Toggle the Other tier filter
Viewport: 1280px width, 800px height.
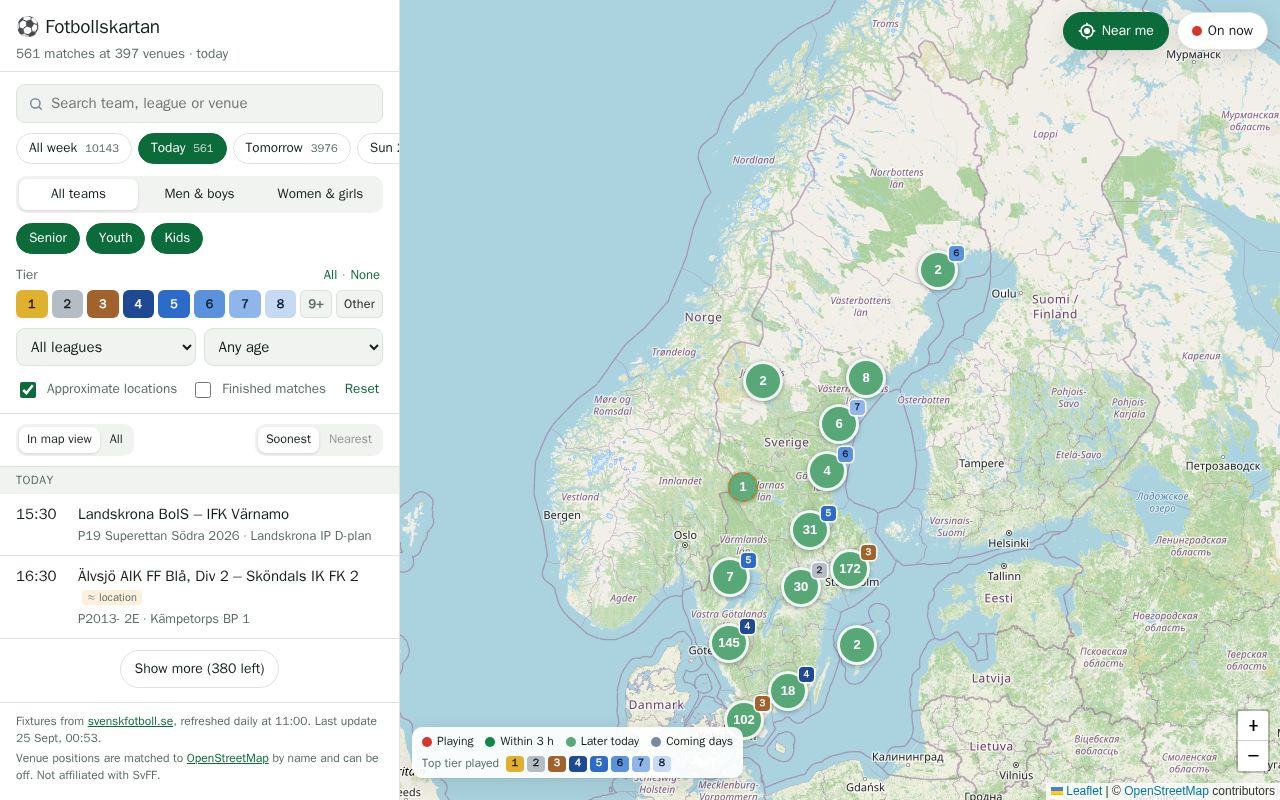coord(359,304)
